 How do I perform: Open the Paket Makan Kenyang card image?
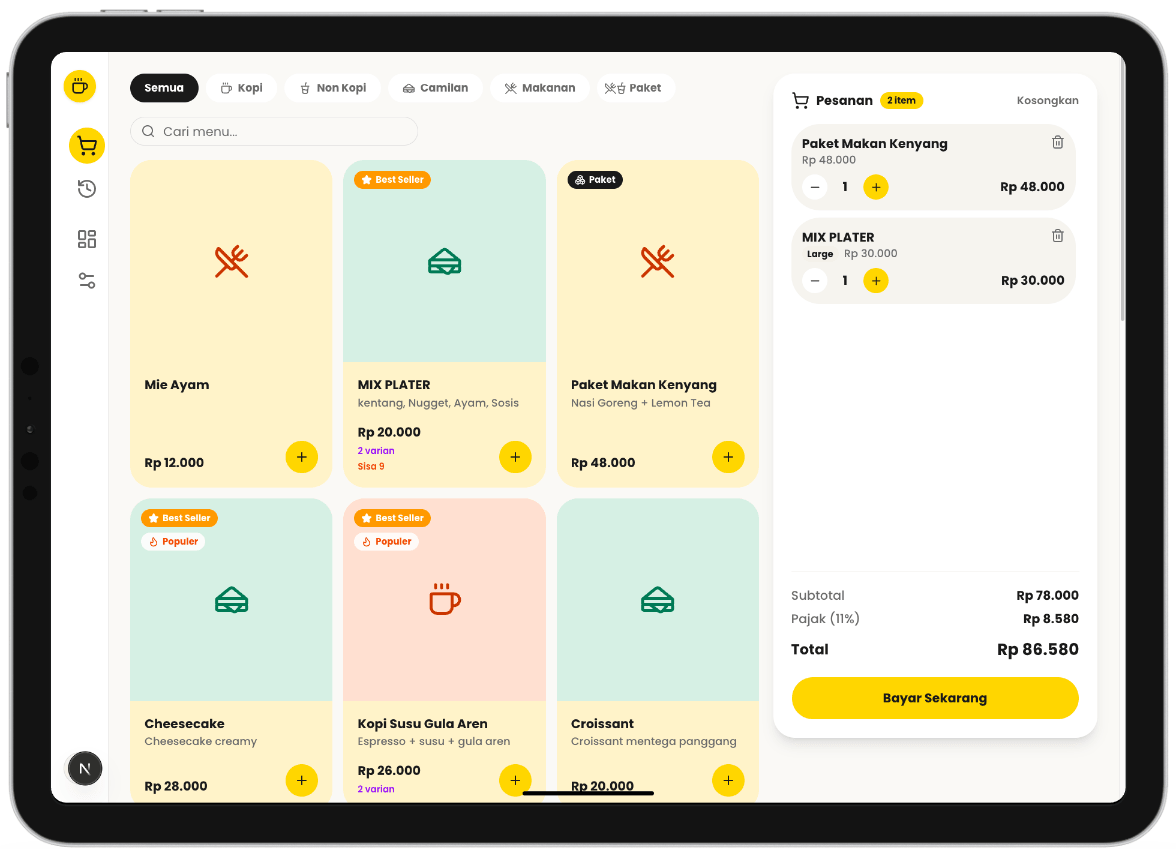tap(658, 261)
